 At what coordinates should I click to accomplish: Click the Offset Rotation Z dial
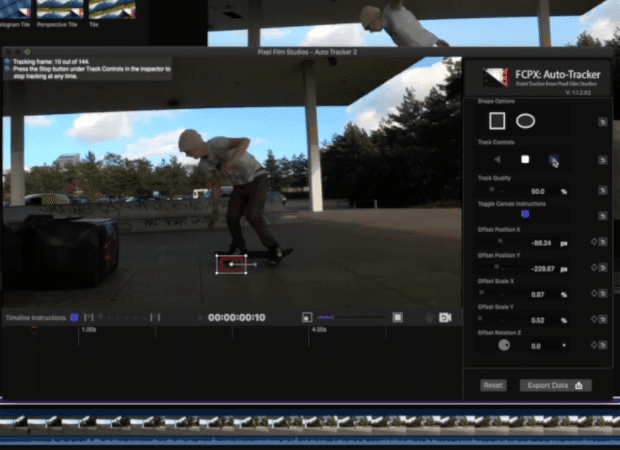click(504, 345)
